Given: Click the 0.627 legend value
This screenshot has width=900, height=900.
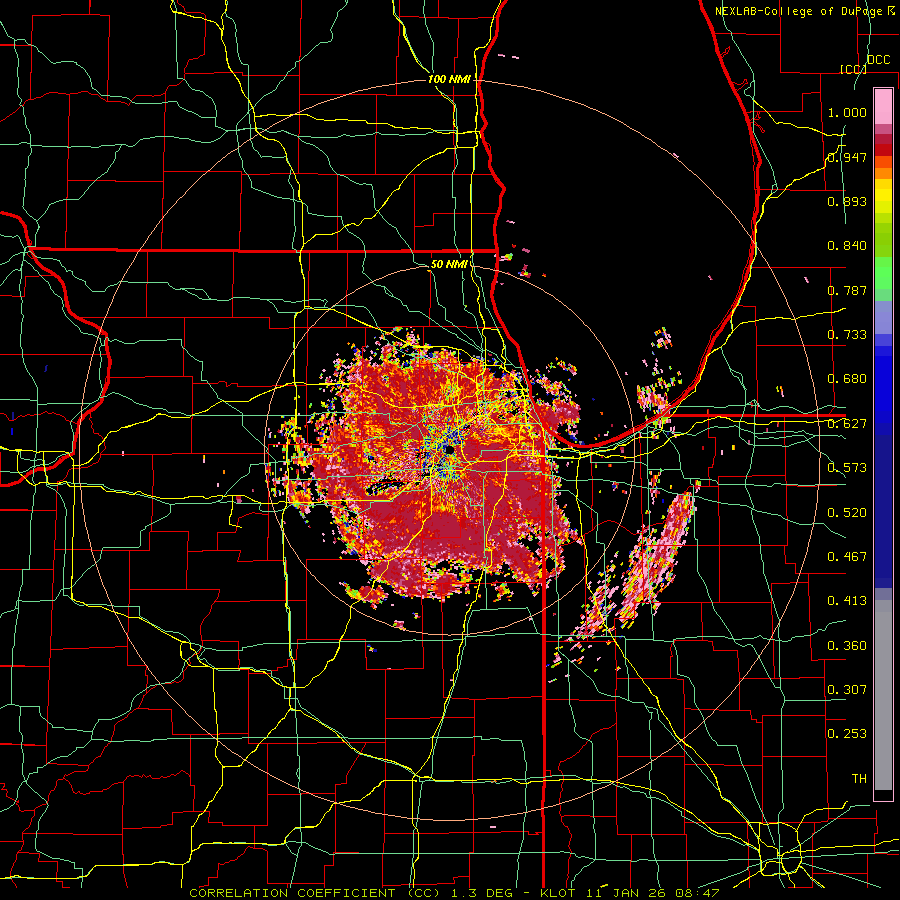Looking at the screenshot, I should point(847,424).
